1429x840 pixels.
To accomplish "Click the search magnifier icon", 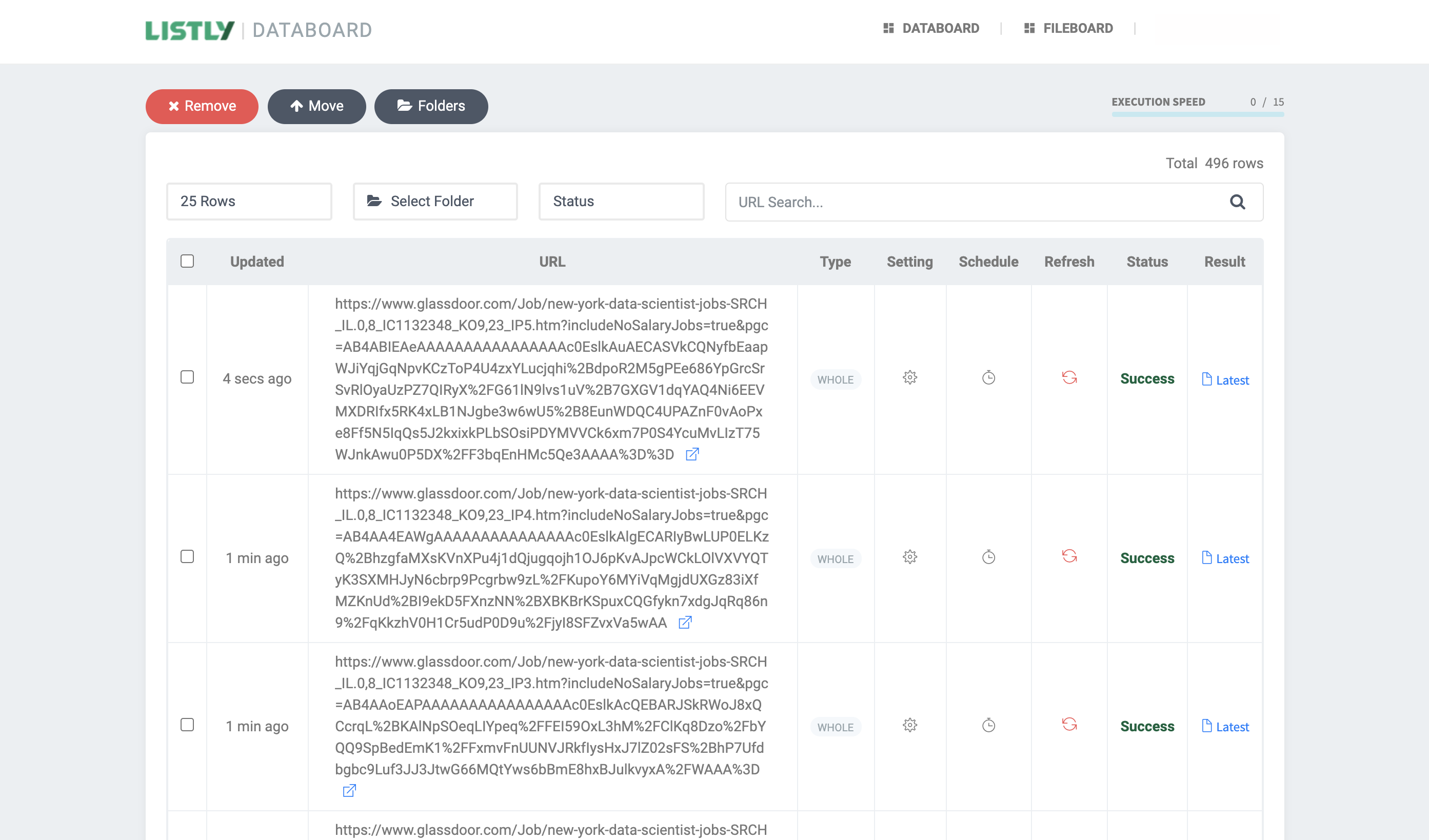I will 1237,202.
